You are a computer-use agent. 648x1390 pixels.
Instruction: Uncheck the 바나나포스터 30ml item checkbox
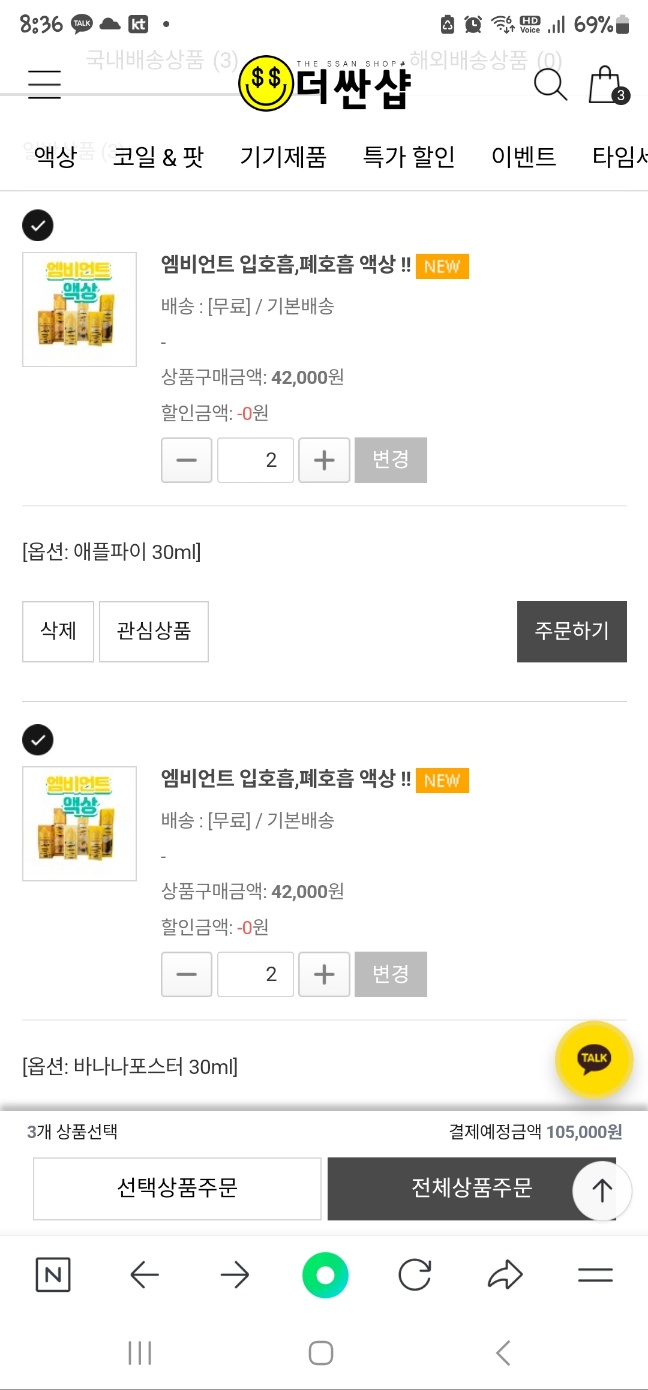38,740
